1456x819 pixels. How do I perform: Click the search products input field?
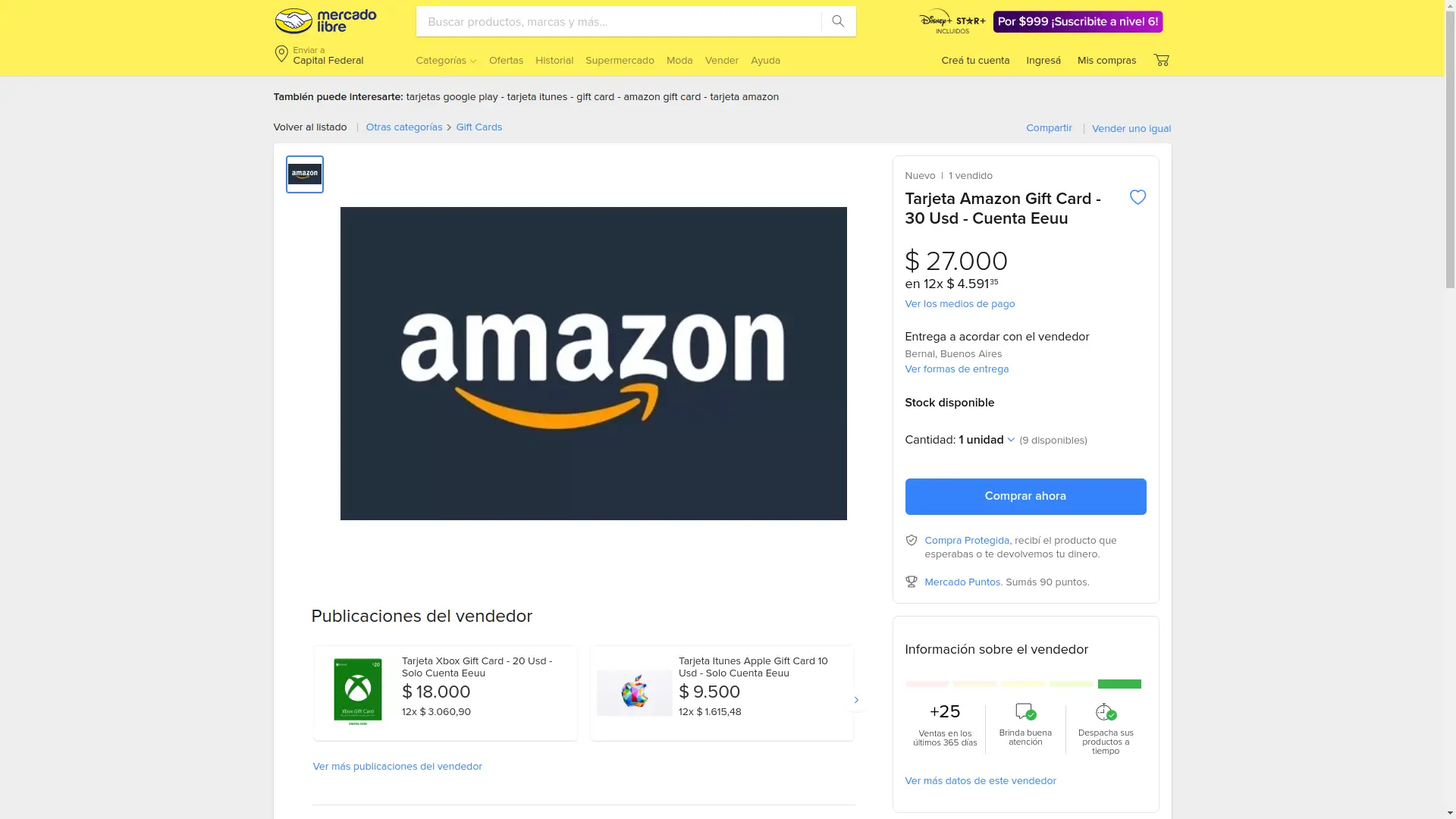coord(619,21)
